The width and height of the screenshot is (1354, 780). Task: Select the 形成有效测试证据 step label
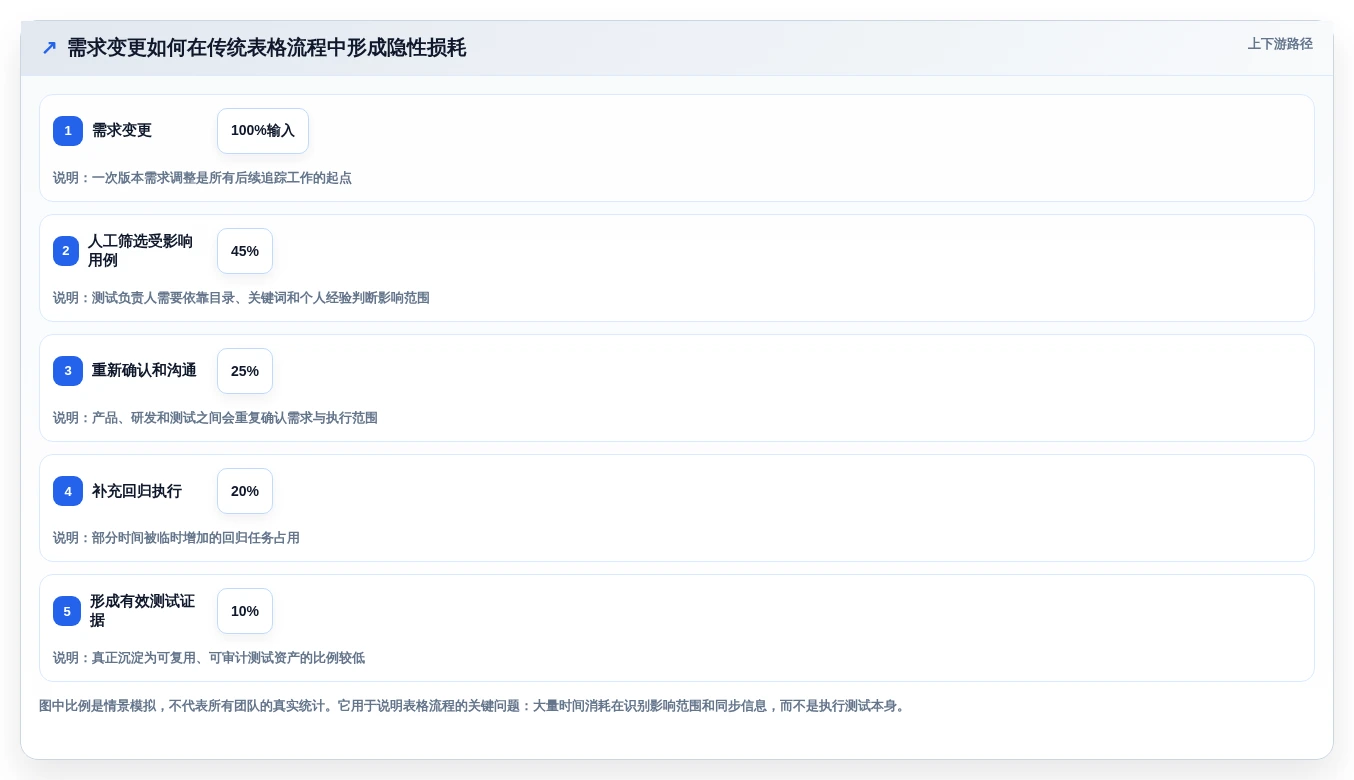[142, 611]
